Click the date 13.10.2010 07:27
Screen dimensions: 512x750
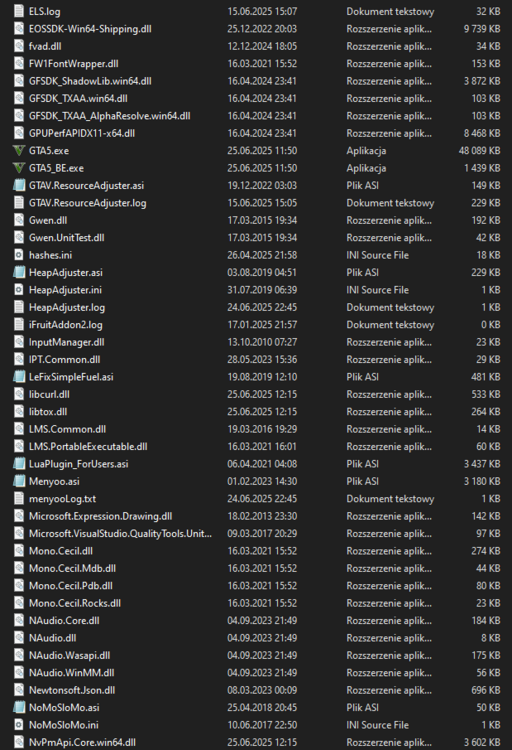(x=262, y=342)
